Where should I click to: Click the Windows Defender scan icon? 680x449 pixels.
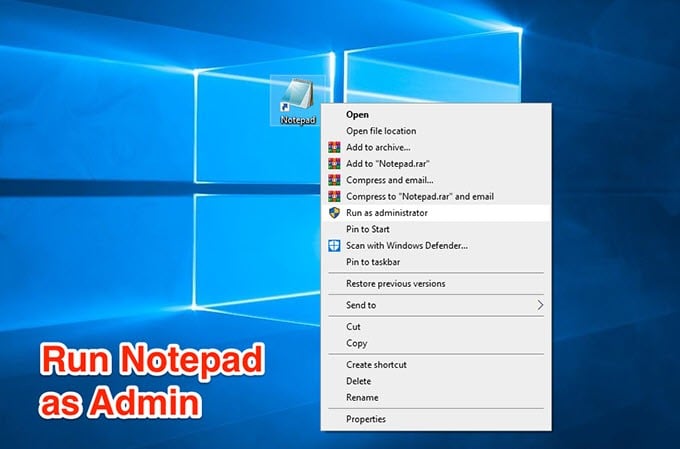(x=334, y=246)
